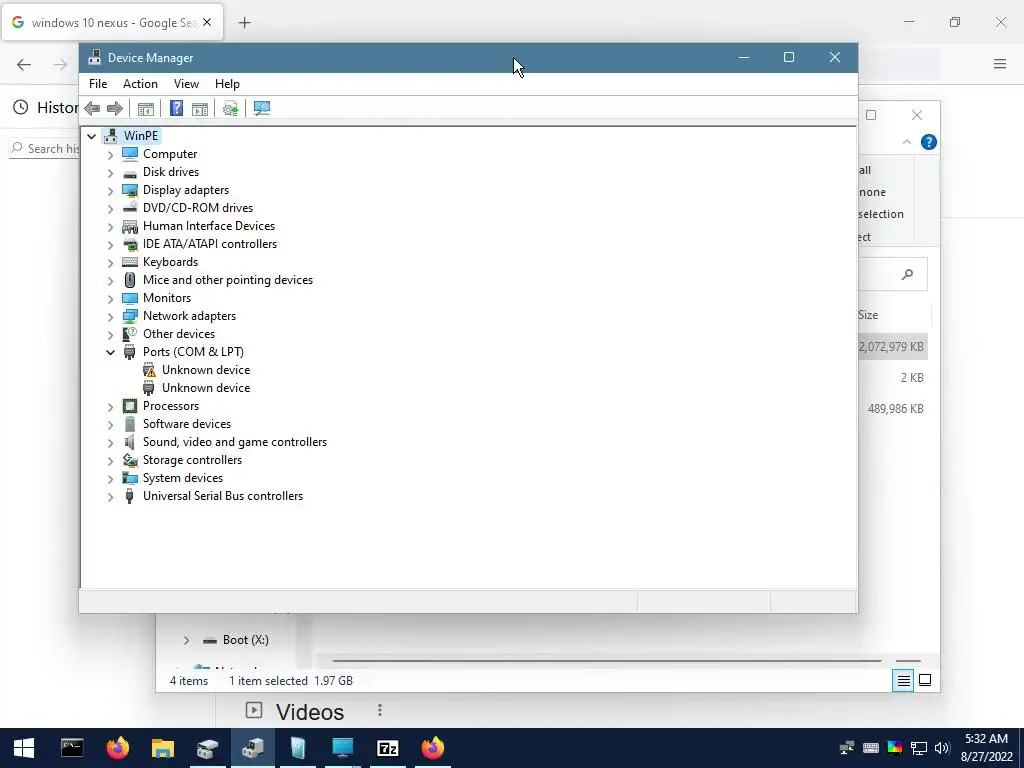Switch File Explorer to details view
Image resolution: width=1024 pixels, height=768 pixels.
click(x=903, y=680)
